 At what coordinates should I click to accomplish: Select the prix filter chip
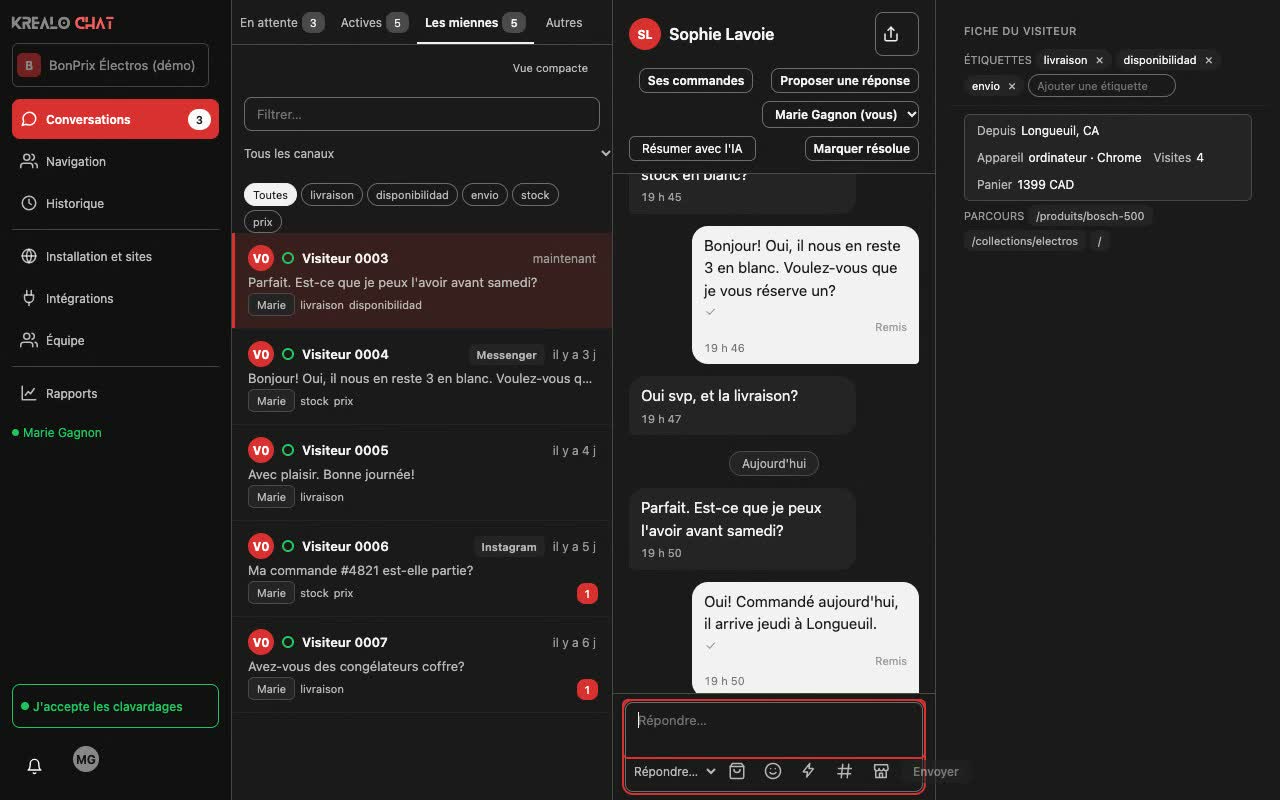pos(262,222)
